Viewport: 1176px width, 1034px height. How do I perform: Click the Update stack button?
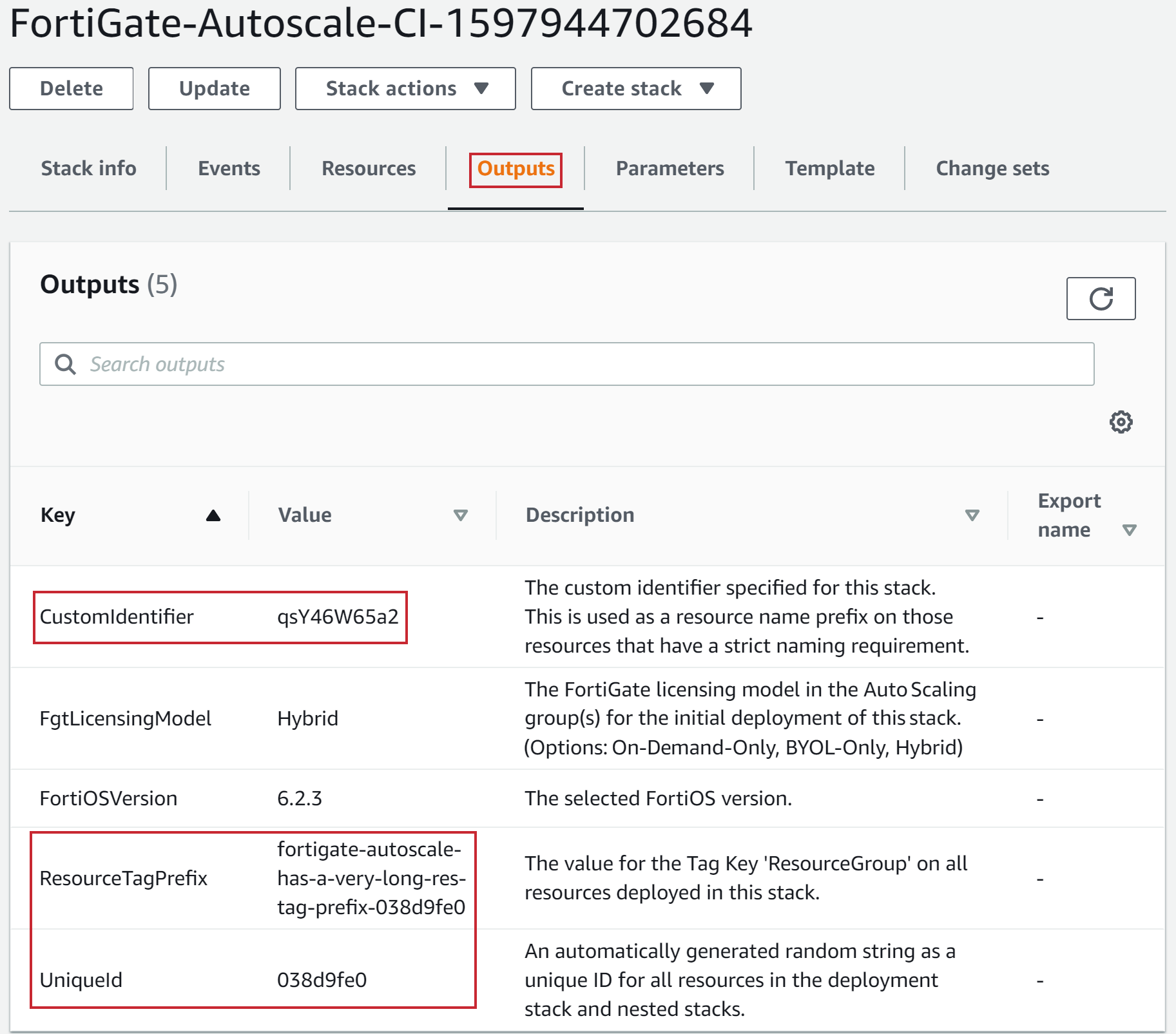(214, 88)
